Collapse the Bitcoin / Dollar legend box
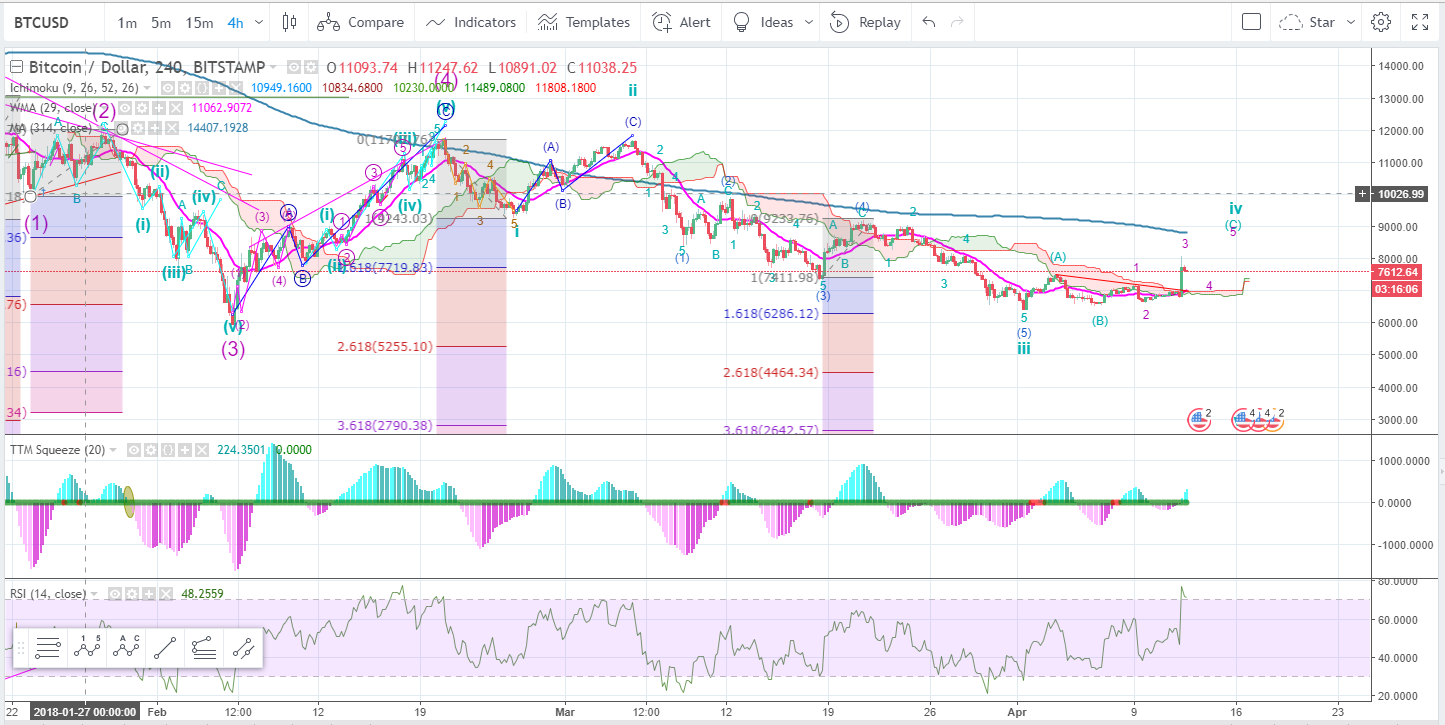1445x725 pixels. [x=16, y=67]
